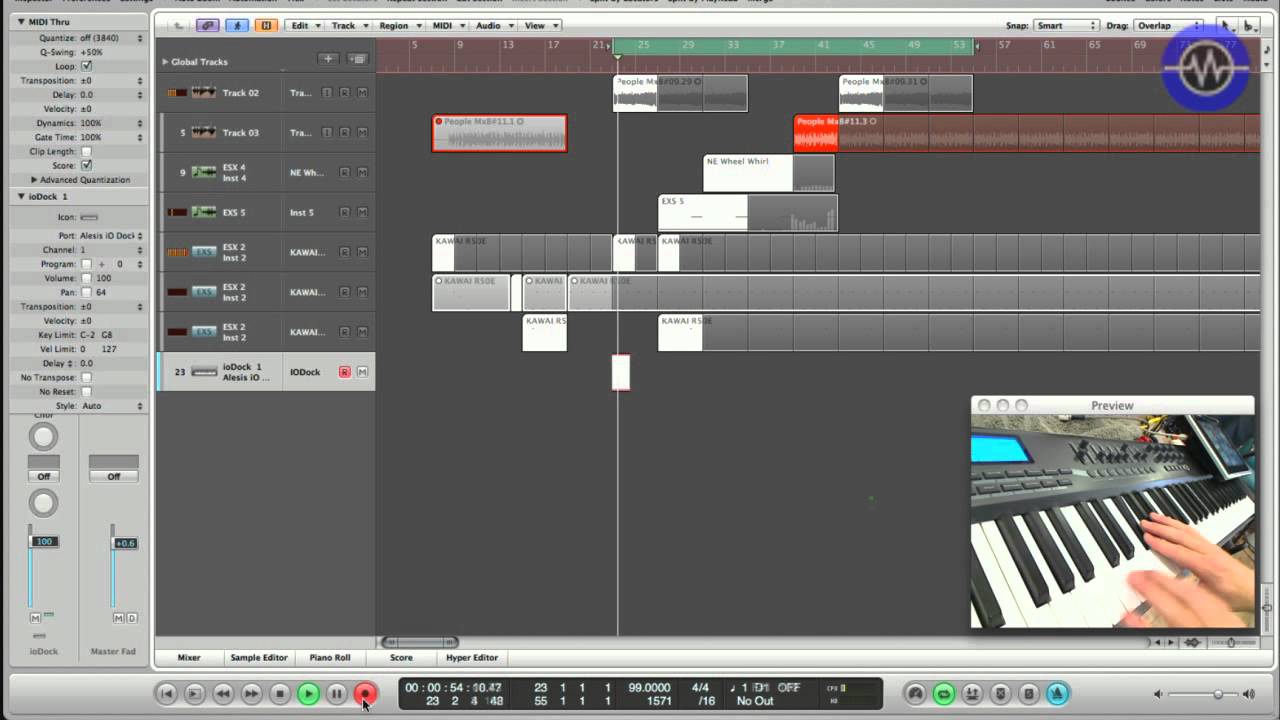Open the Piano Roll tab
Image resolution: width=1280 pixels, height=720 pixels.
(330, 657)
